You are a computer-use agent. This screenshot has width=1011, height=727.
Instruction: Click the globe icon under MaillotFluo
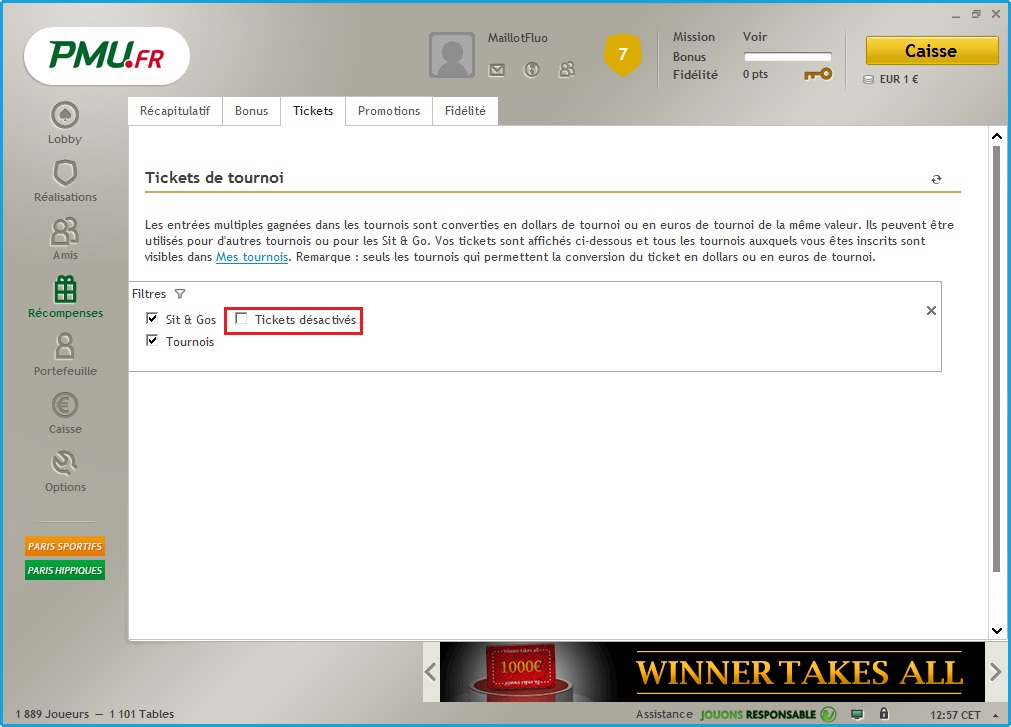pyautogui.click(x=531, y=70)
